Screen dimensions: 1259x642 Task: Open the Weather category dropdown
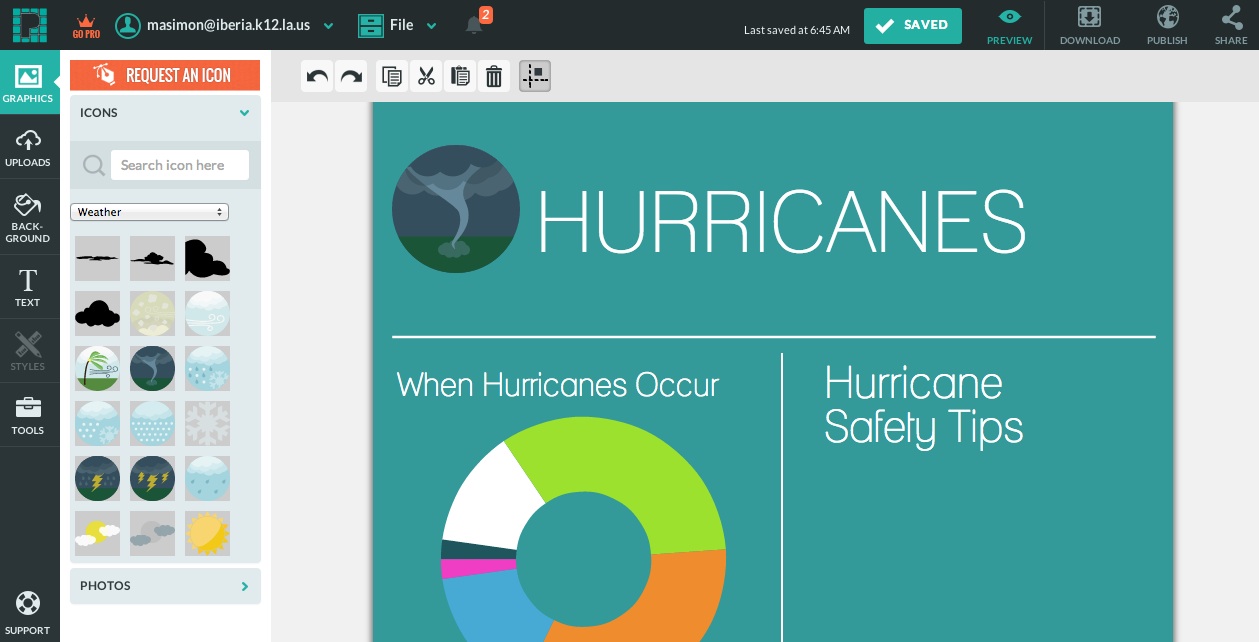(x=149, y=212)
